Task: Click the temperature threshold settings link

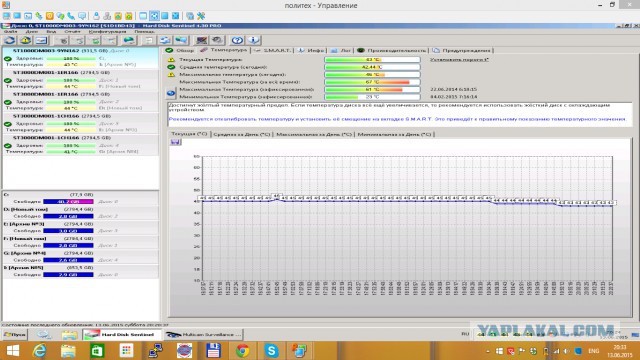Action: 459,60
